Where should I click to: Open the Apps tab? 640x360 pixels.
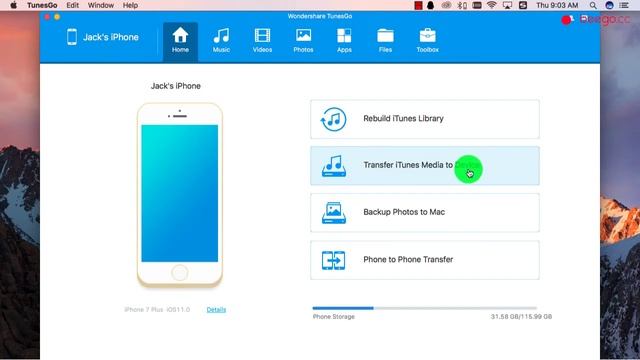coord(344,41)
